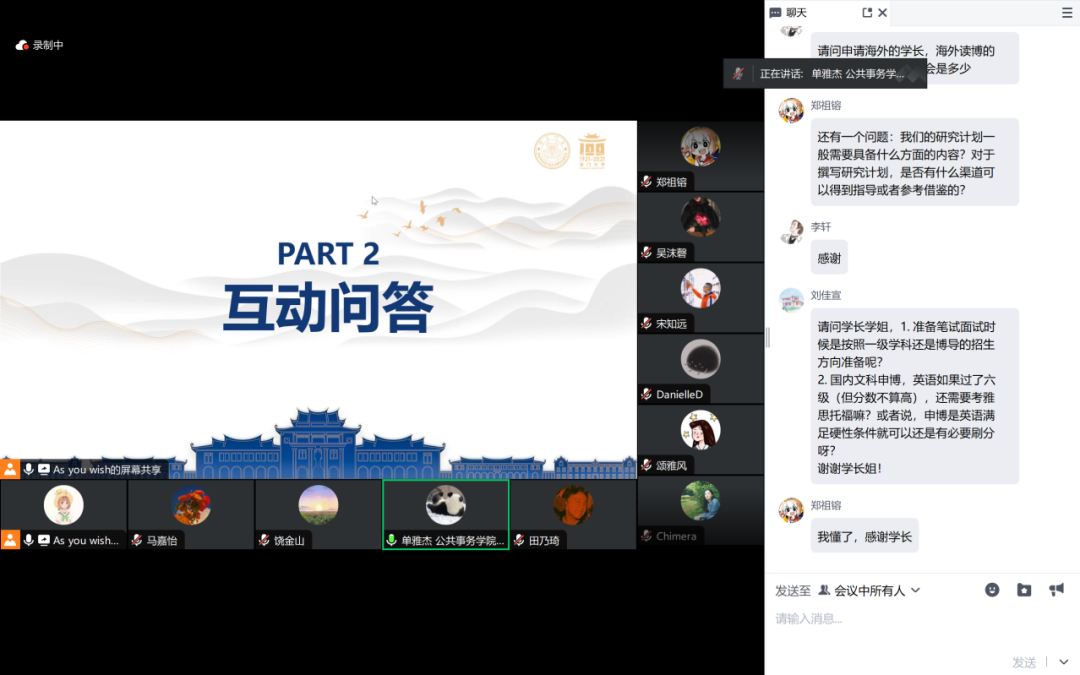Image resolution: width=1080 pixels, height=675 pixels.
Task: Select the 聊天 chat tab
Action: 788,13
